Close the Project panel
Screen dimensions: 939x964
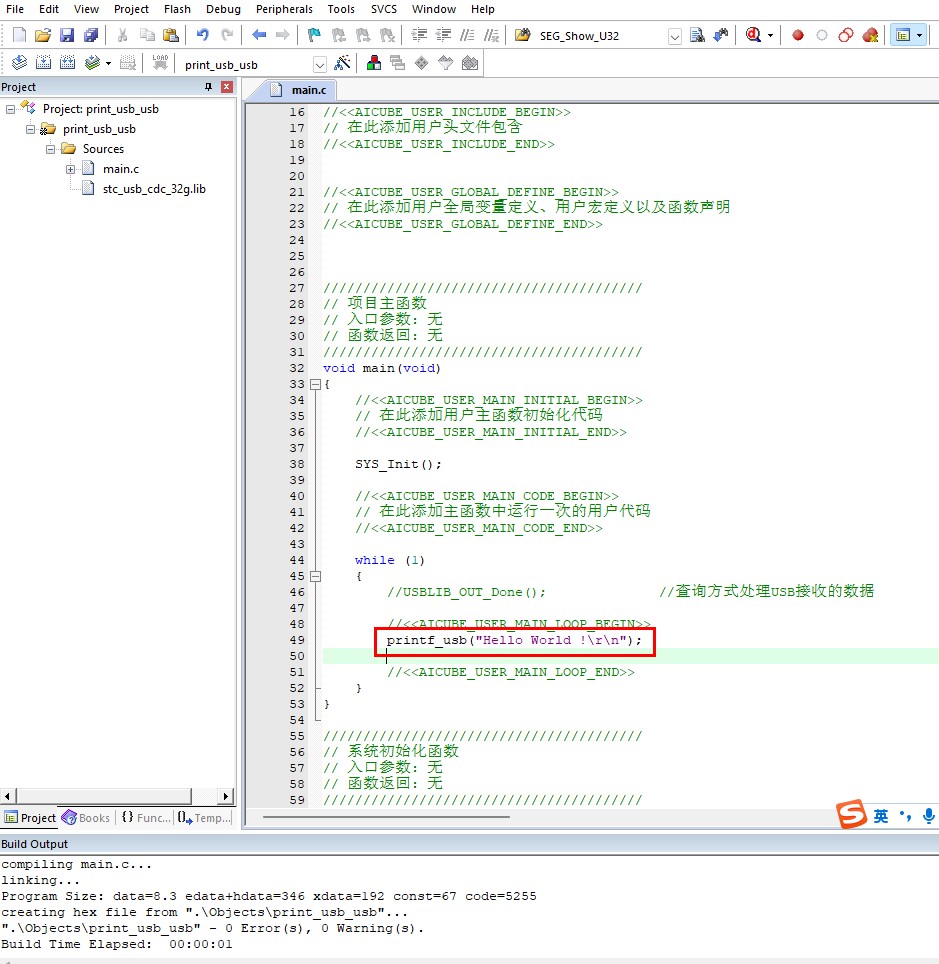click(x=227, y=87)
